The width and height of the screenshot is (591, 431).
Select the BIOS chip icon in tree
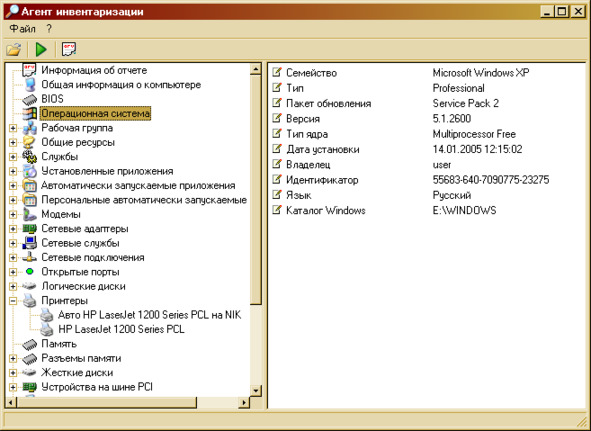[29, 99]
